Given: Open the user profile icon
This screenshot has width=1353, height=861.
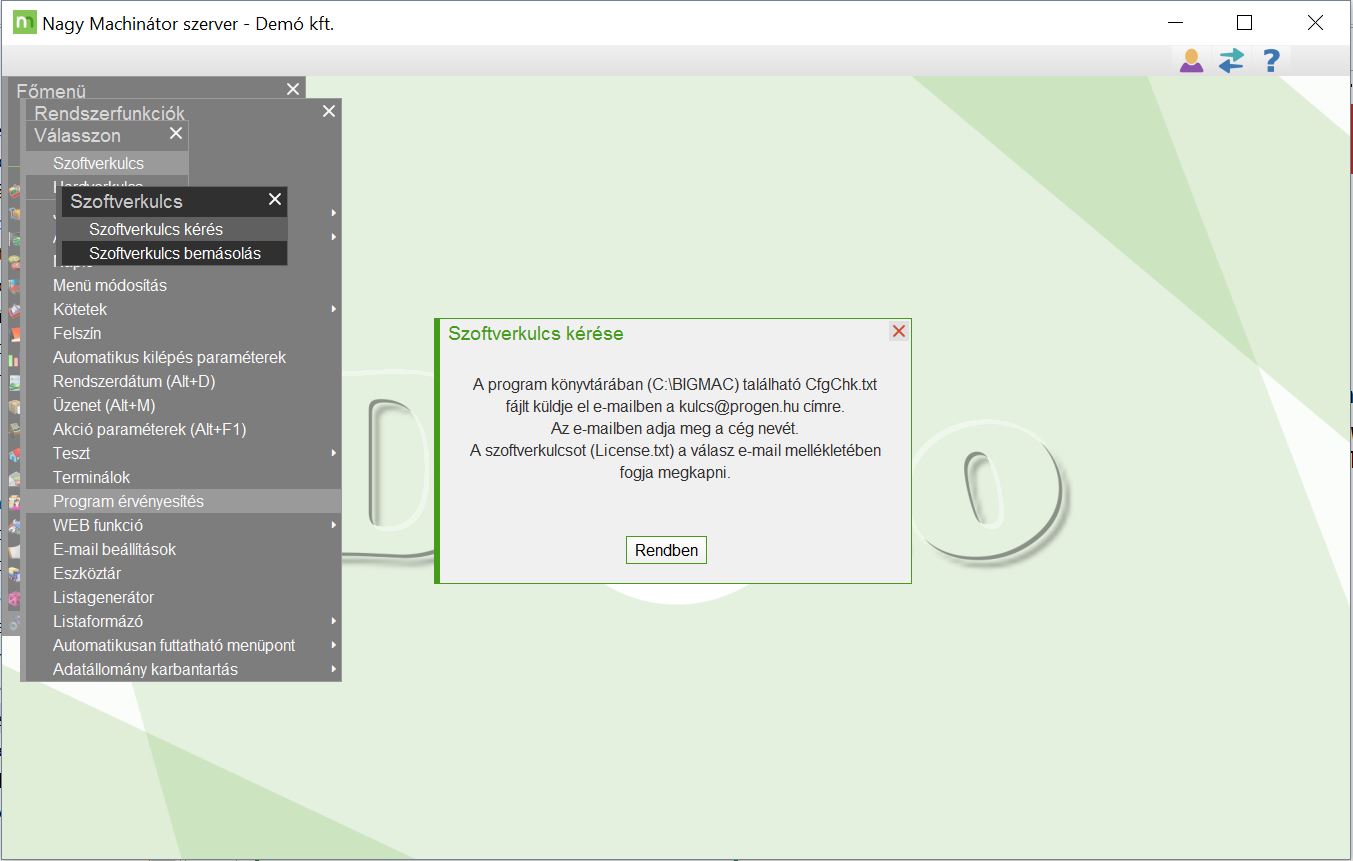Looking at the screenshot, I should click(1191, 61).
